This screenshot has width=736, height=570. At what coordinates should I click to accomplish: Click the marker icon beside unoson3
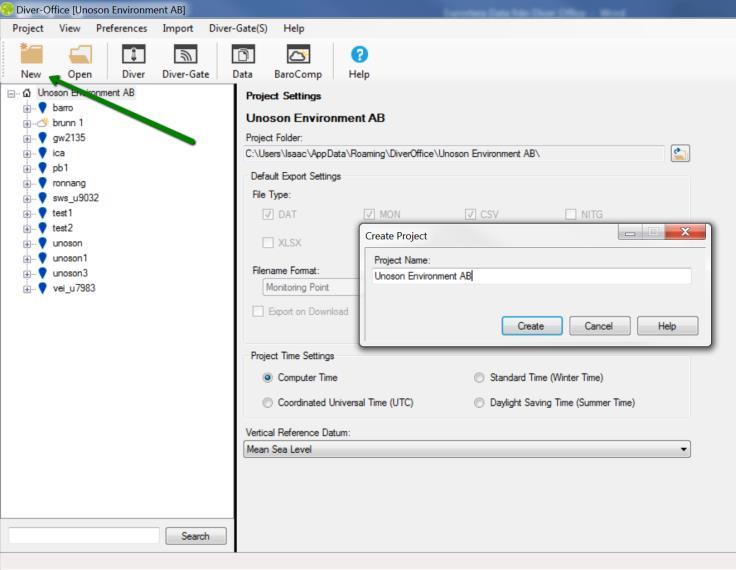pyautogui.click(x=43, y=273)
